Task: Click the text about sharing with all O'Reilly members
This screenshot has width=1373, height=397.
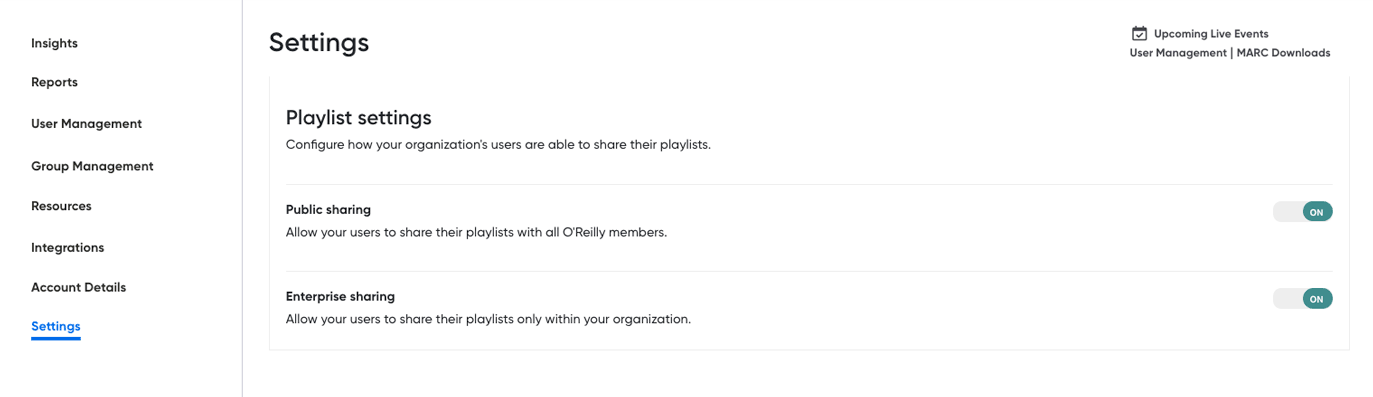Action: 476,232
